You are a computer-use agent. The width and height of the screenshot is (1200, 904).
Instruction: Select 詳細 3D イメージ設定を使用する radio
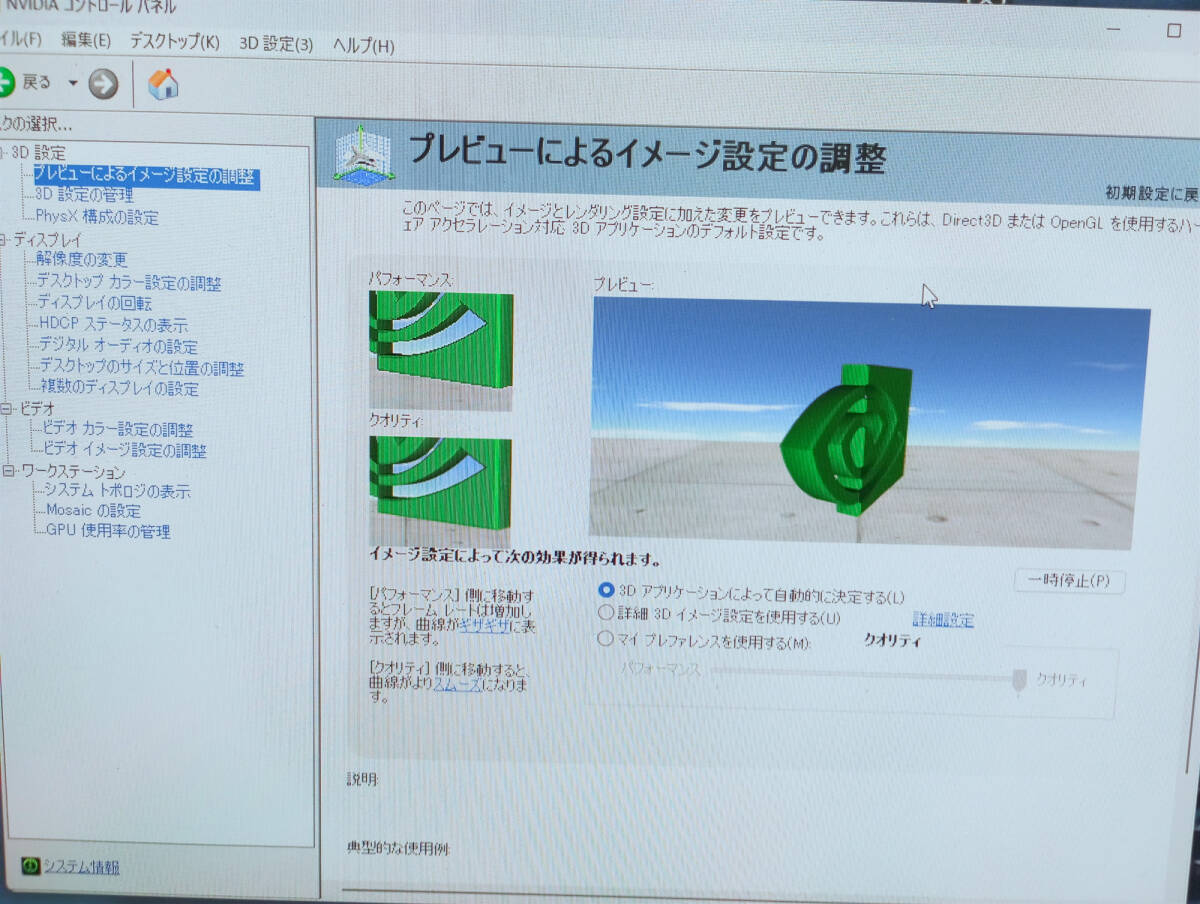pyautogui.click(x=605, y=611)
